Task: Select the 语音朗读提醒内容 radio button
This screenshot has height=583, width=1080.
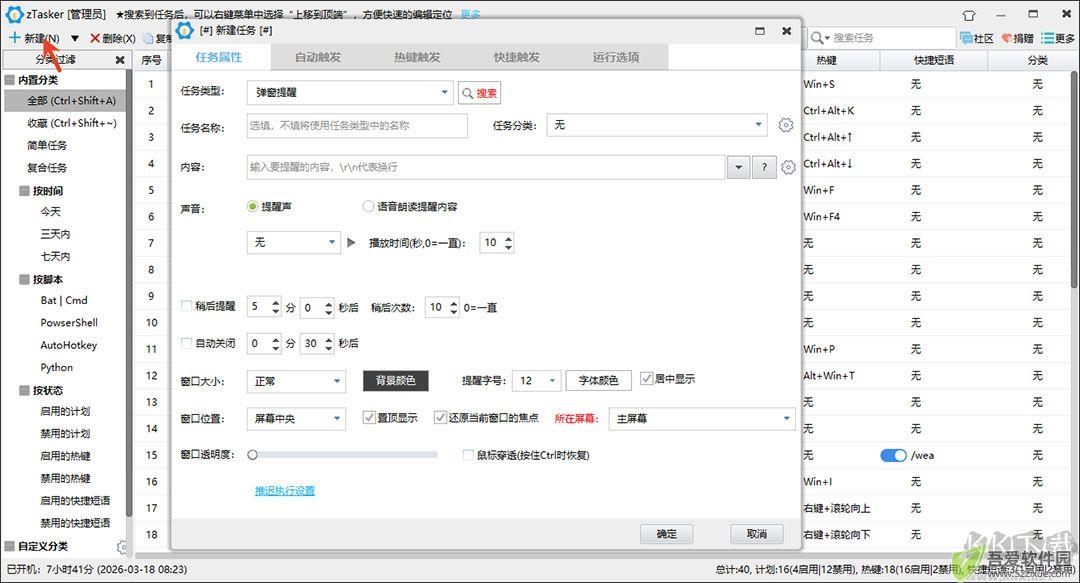Action: tap(368, 207)
